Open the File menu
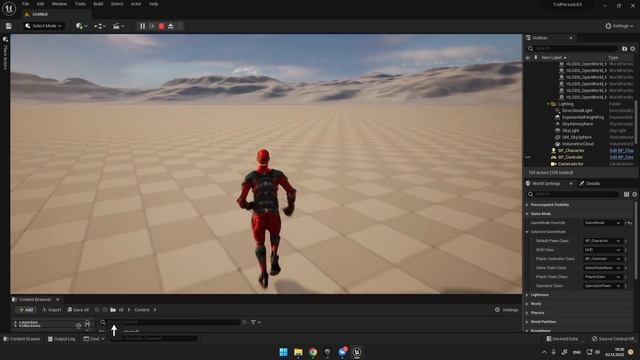 [25, 4]
